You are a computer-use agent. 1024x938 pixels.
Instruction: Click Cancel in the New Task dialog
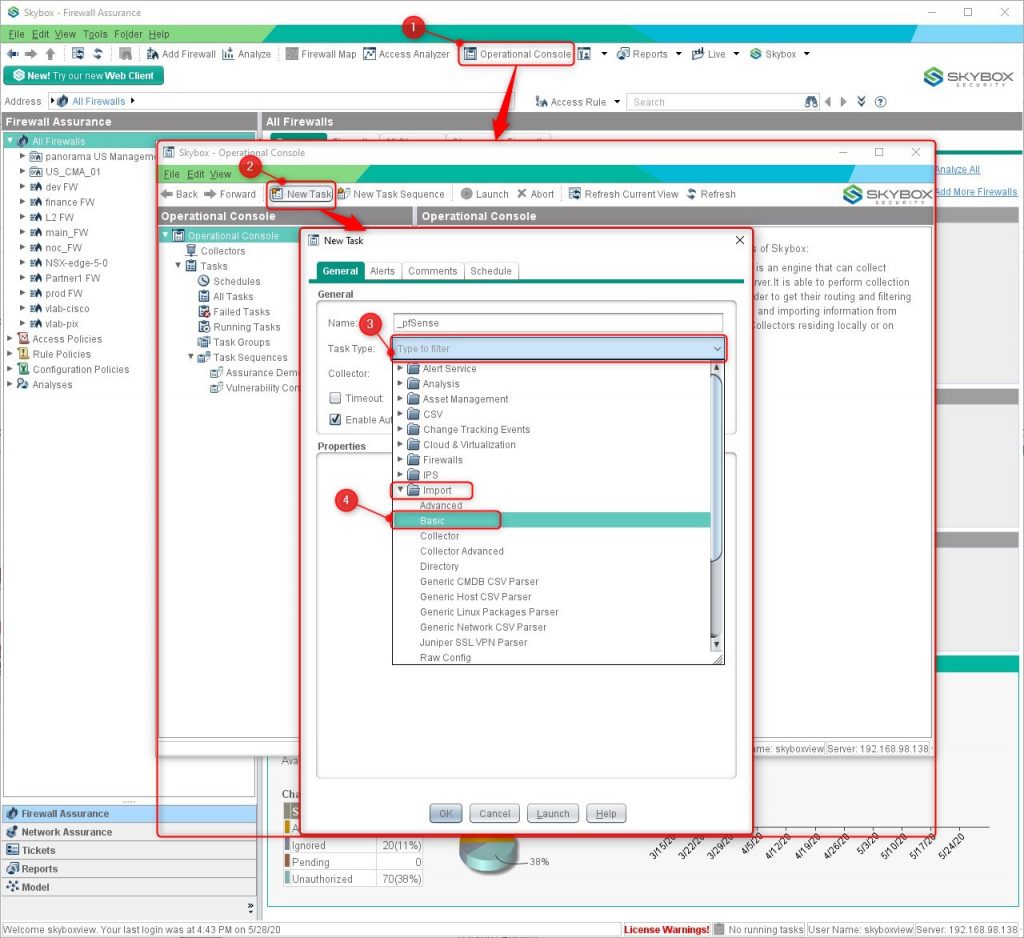494,813
